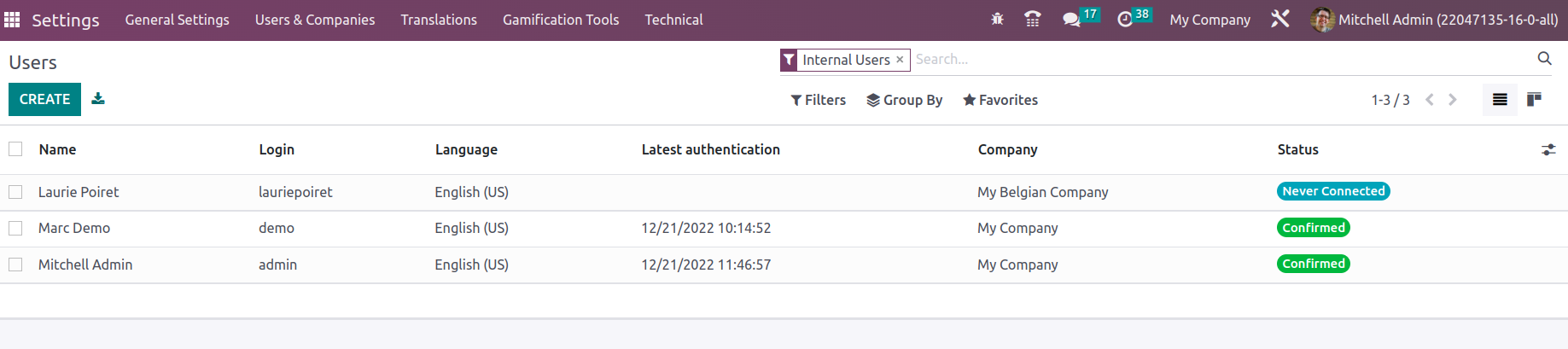Switch to the kanban view icon

click(1534, 100)
